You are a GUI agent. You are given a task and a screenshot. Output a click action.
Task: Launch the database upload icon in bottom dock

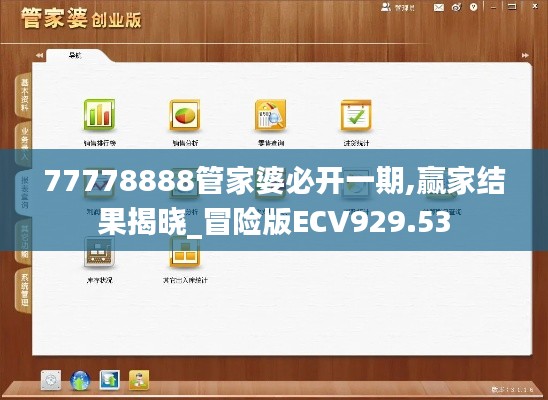pos(109,380)
